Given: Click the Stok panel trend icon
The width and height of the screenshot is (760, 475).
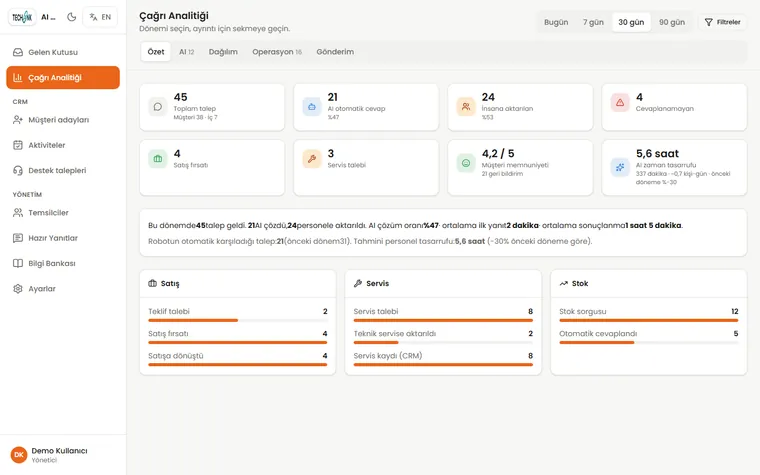Looking at the screenshot, I should [x=564, y=283].
